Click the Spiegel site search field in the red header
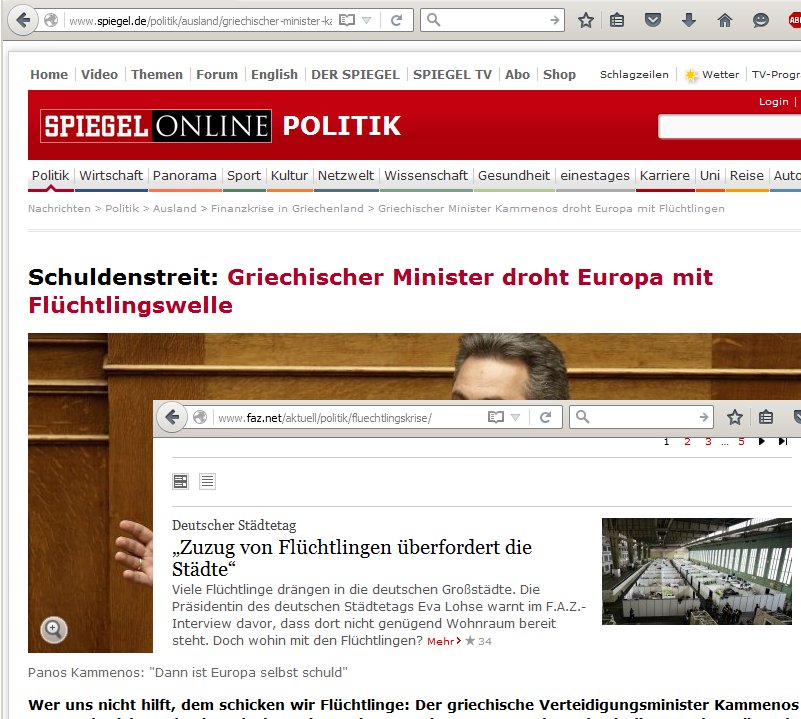 (729, 127)
